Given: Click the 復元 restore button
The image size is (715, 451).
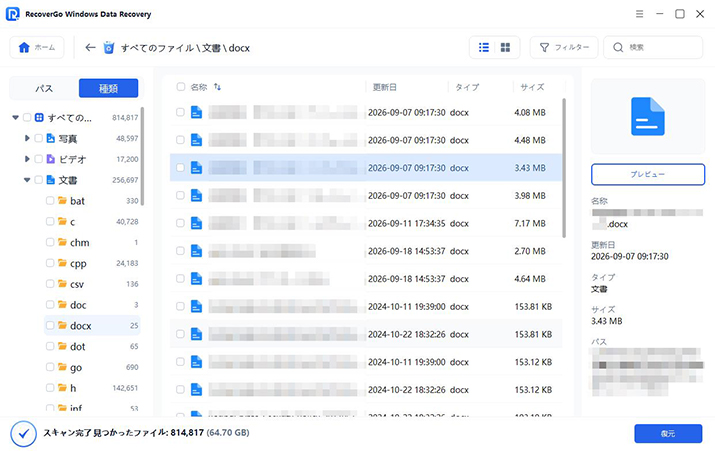Looking at the screenshot, I should coord(668,434).
